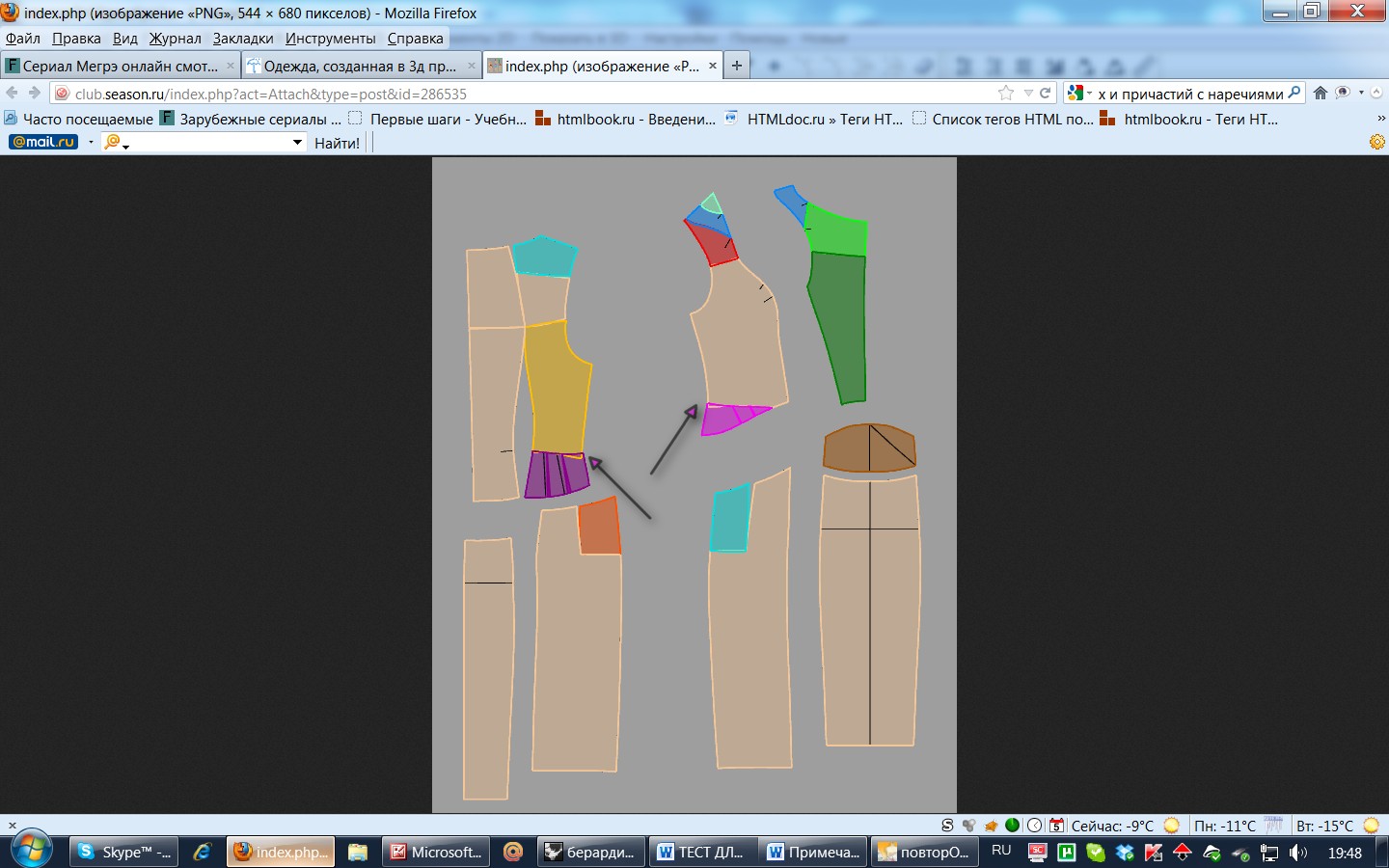Bookmark this page with the star icon
This screenshot has height=868, width=1389.
click(1006, 94)
